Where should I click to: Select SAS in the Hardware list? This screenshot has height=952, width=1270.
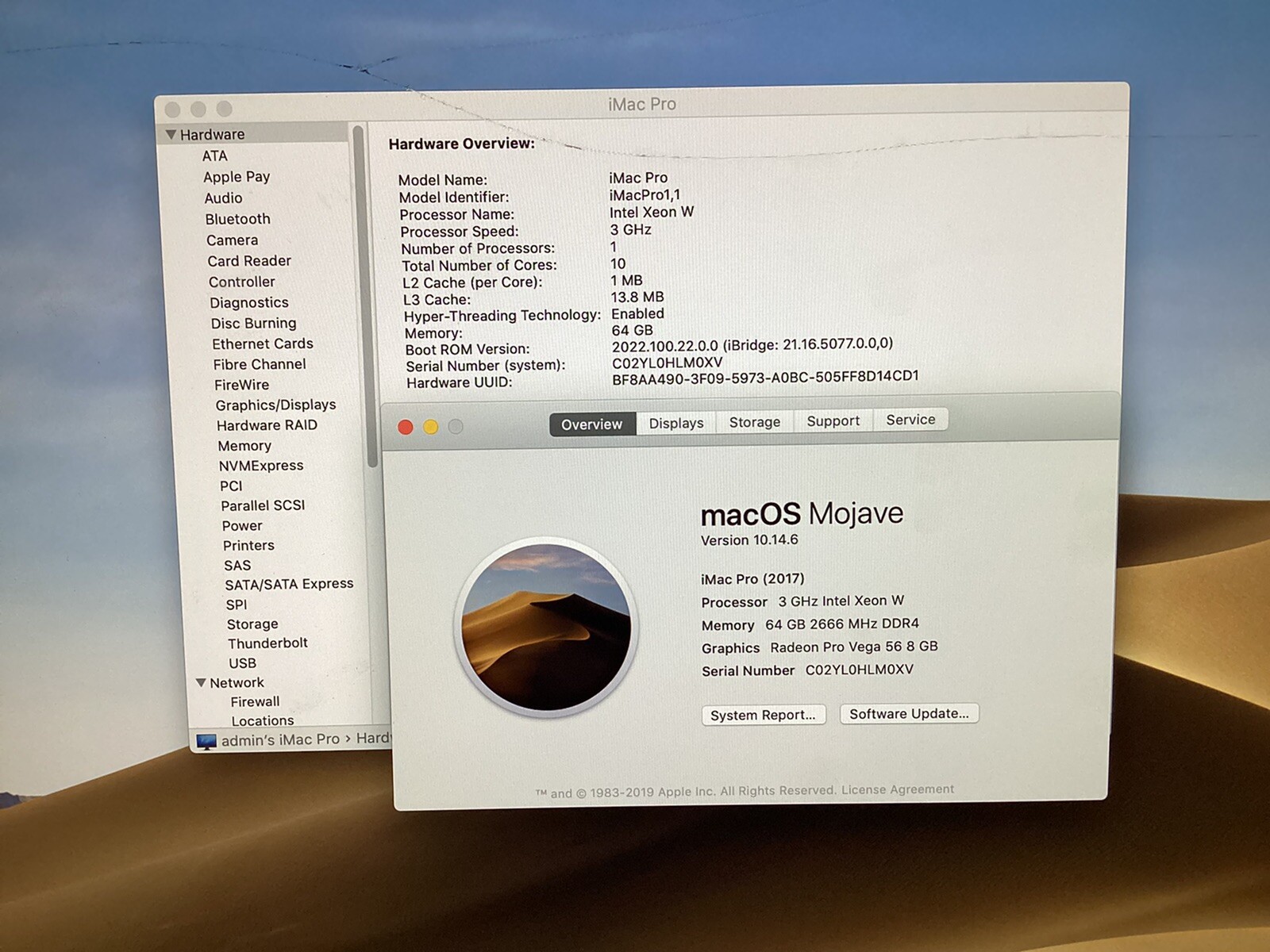[237, 566]
